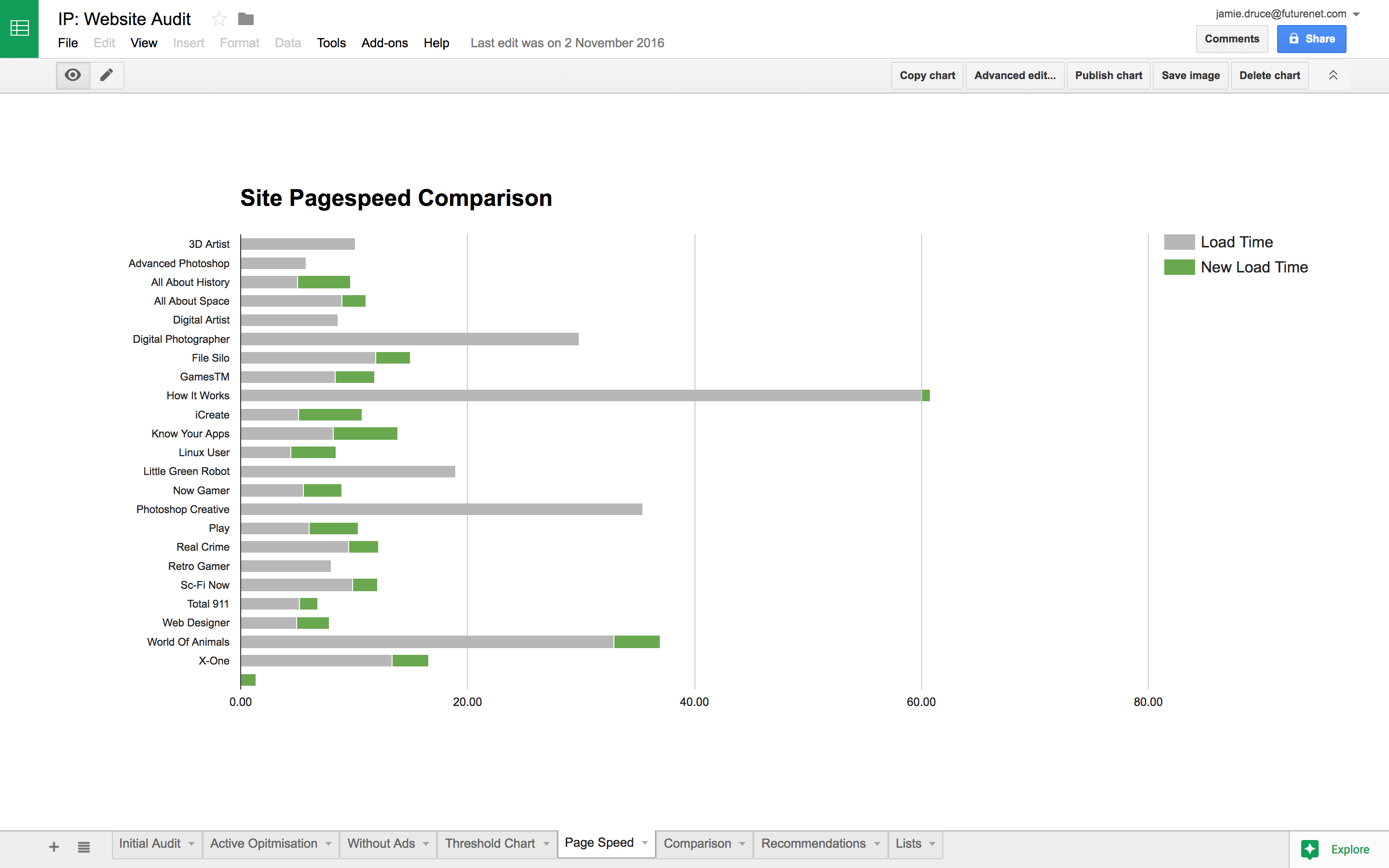The height and width of the screenshot is (868, 1389).
Task: Open the account dropdown next to email
Action: tap(1356, 14)
